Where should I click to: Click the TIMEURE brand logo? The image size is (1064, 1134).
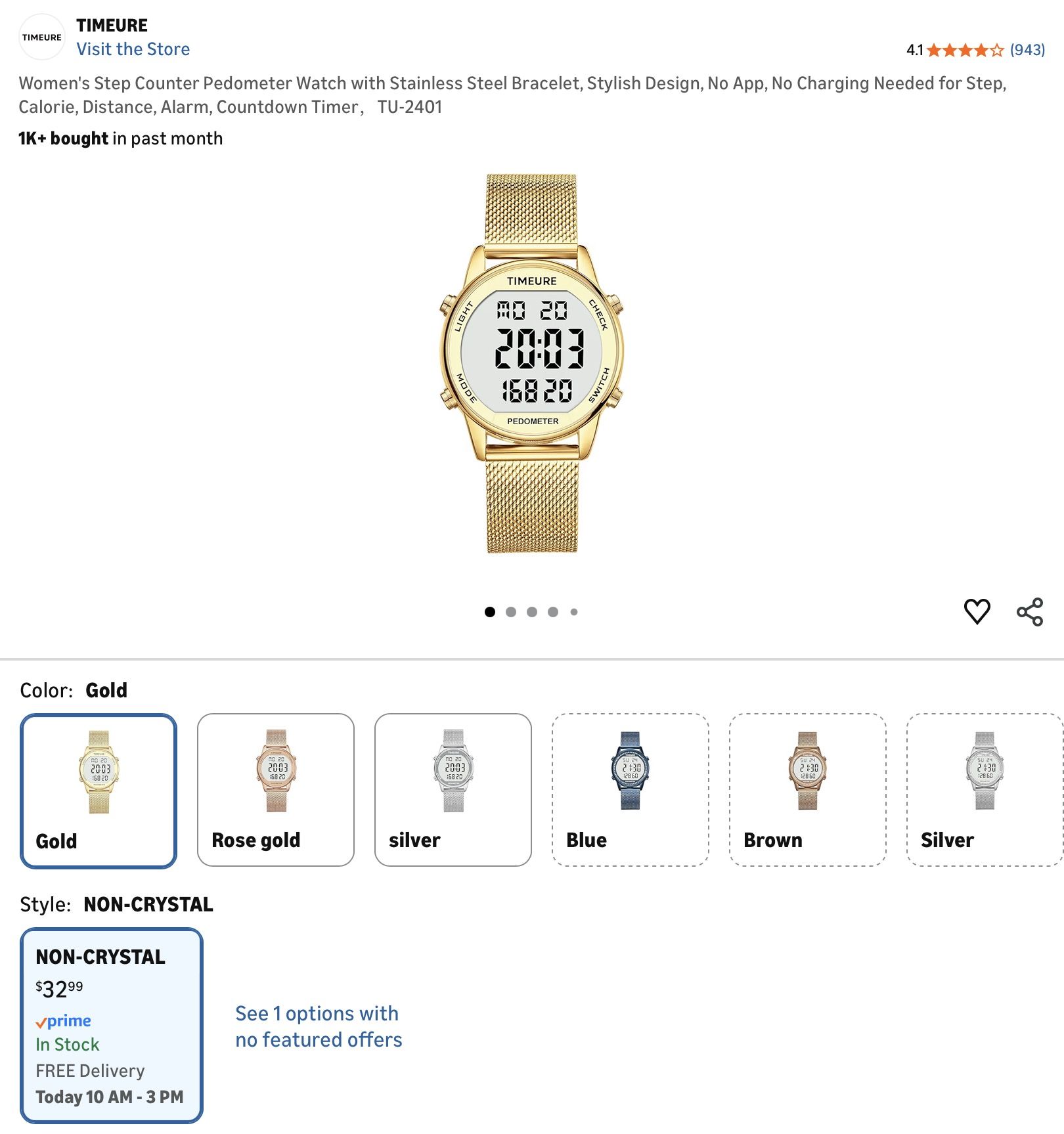tap(41, 37)
